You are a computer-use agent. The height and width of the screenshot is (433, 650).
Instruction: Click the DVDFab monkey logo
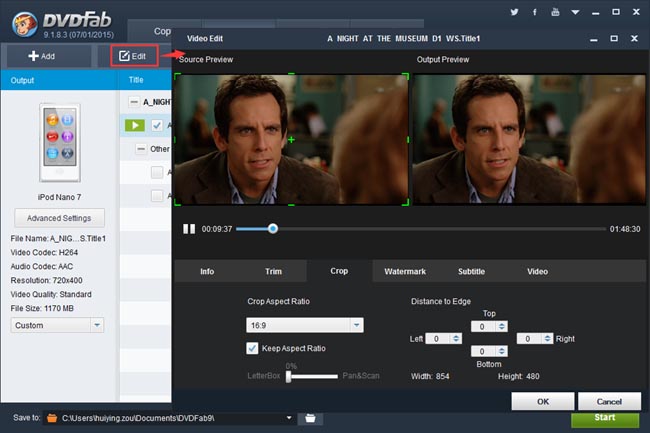click(x=24, y=24)
